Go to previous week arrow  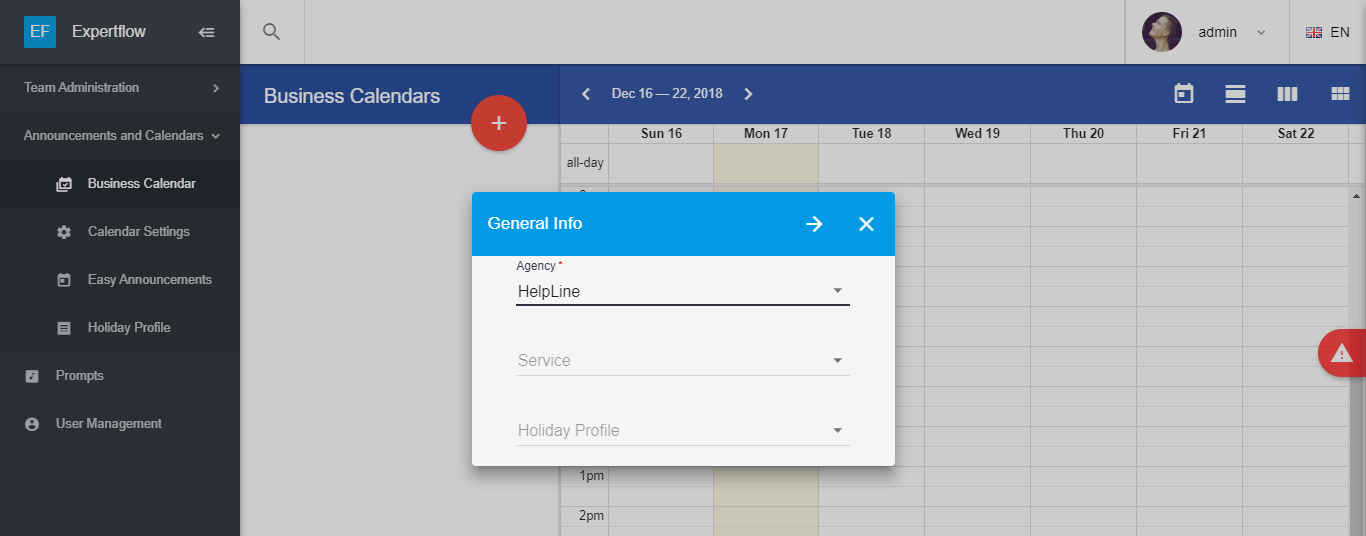coord(587,94)
